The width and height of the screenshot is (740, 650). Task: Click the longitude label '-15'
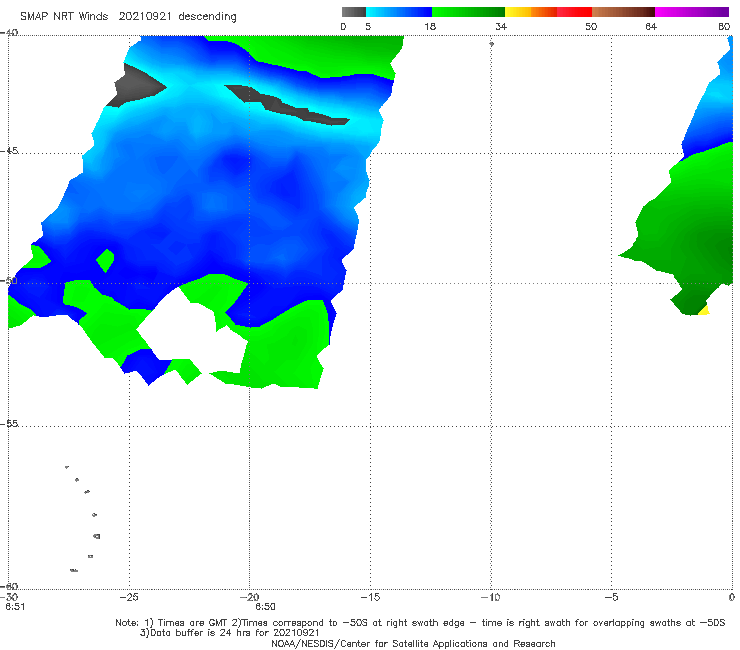click(370, 597)
